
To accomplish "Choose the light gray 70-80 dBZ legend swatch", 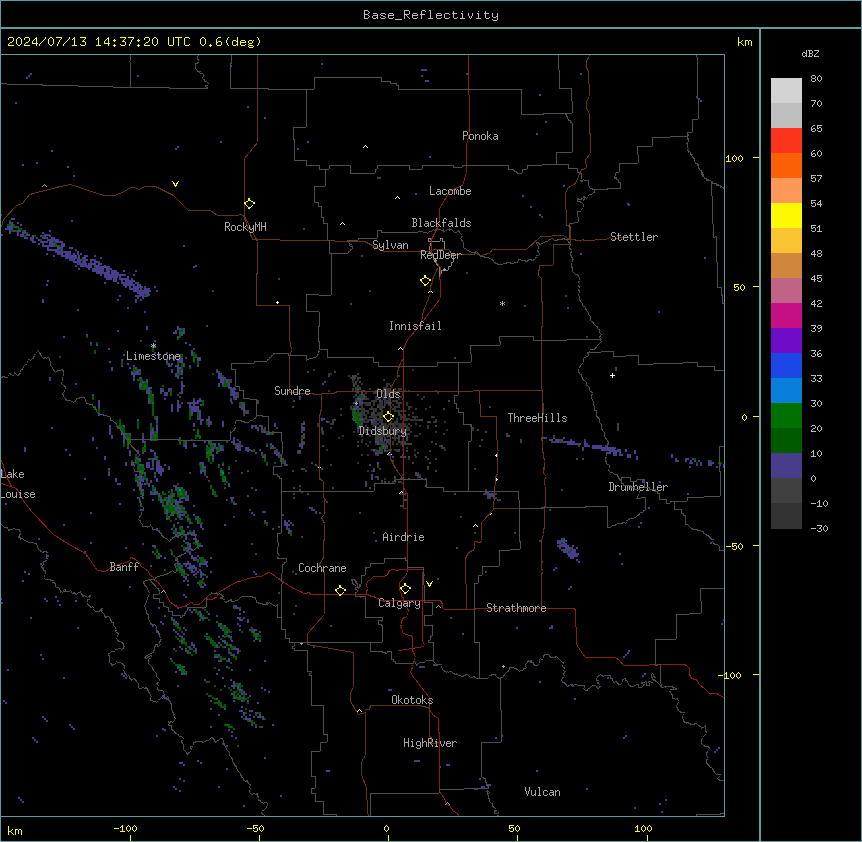I will pos(786,91).
